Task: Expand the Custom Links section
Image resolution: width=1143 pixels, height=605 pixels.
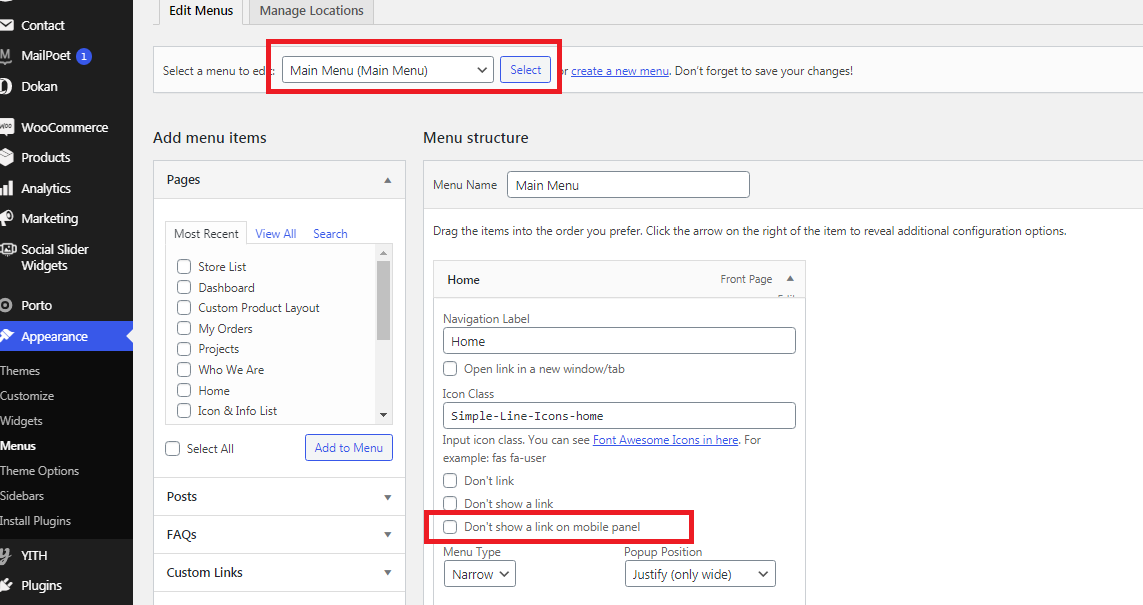Action: pos(387,573)
